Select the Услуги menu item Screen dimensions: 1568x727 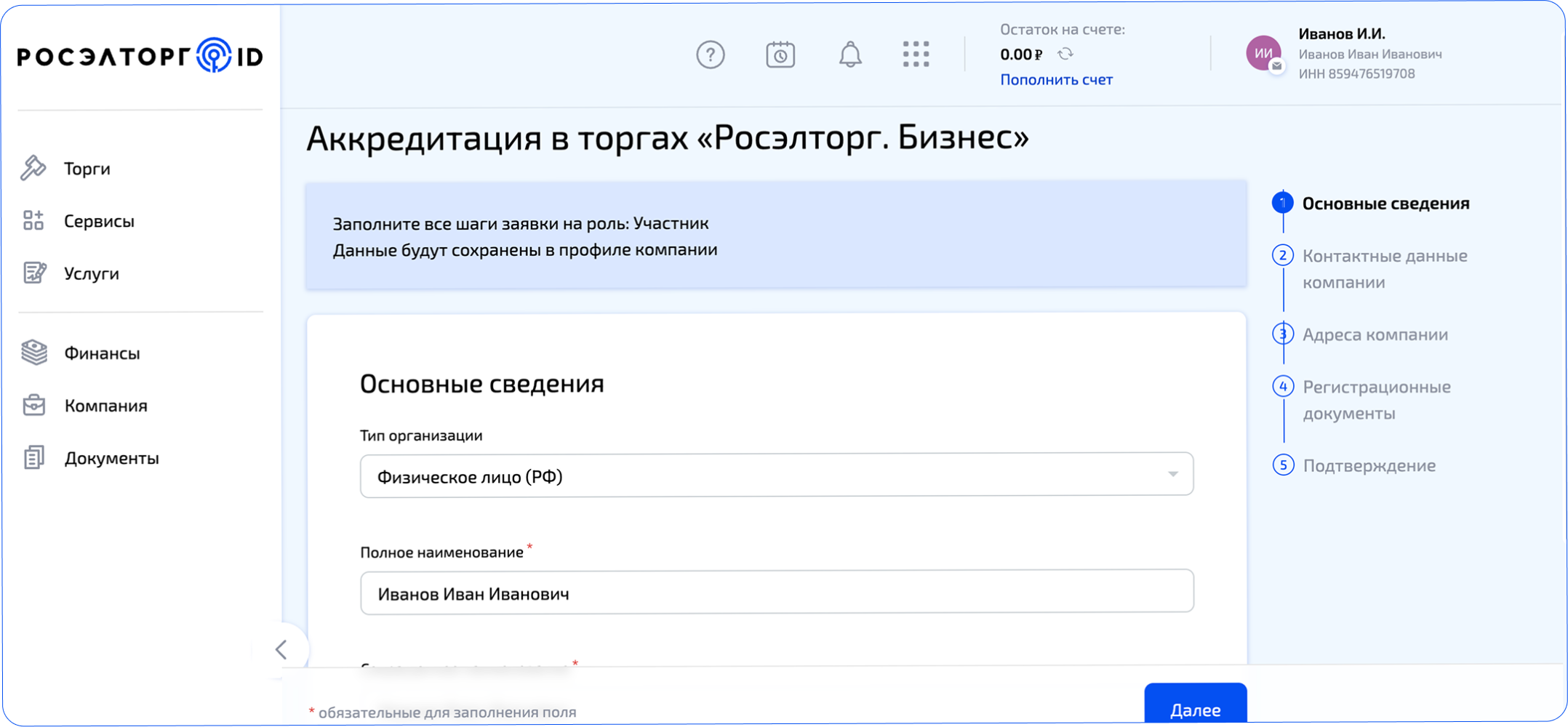coord(92,273)
